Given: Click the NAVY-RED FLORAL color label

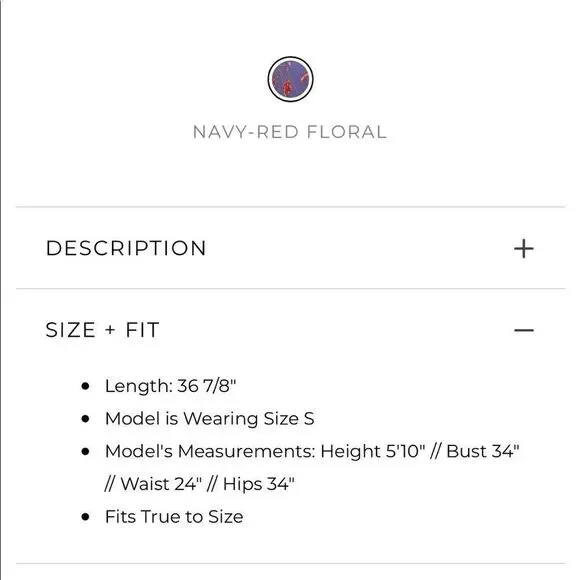Looking at the screenshot, I should 290,132.
